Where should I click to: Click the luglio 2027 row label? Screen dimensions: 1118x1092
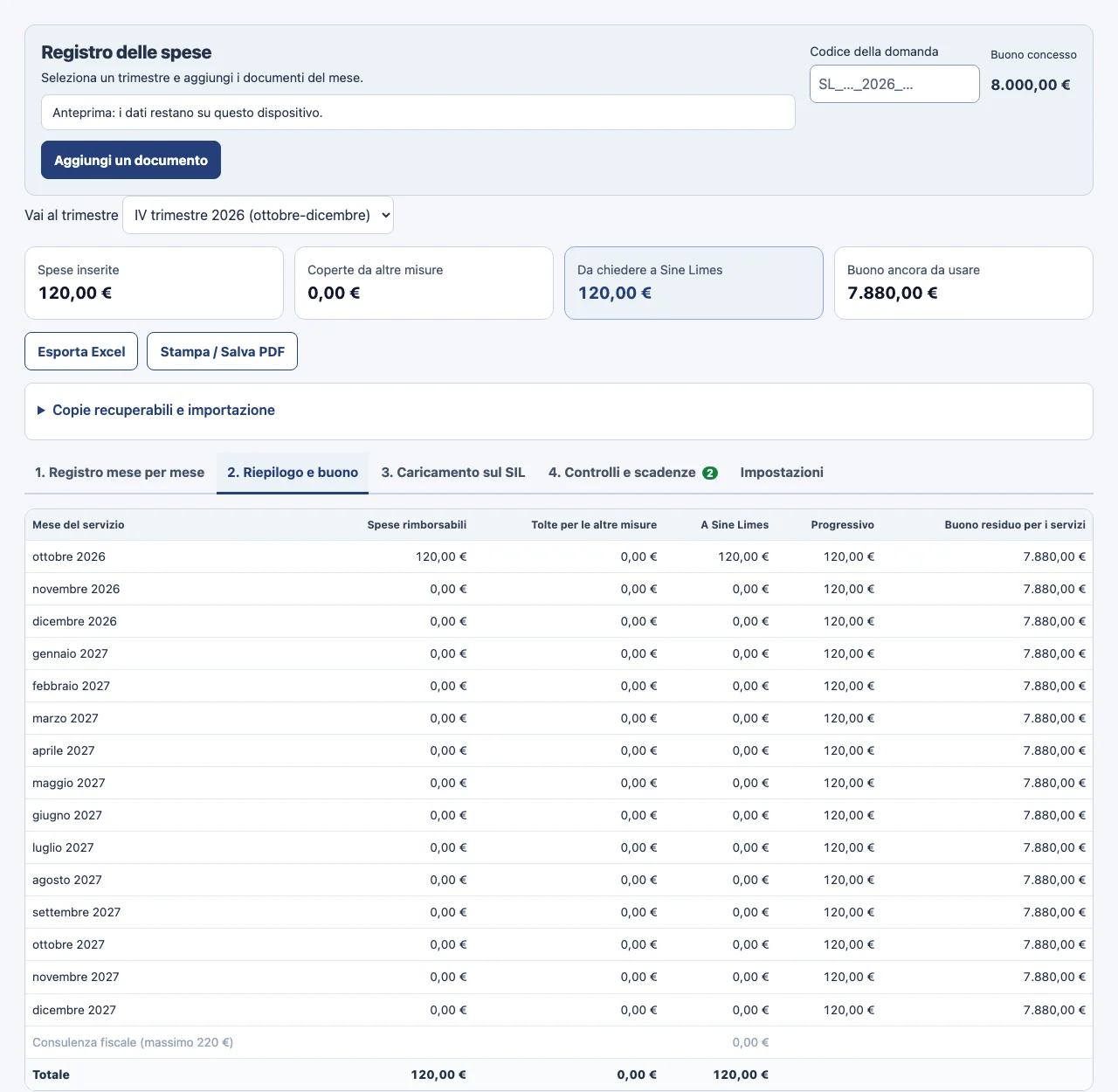[63, 847]
